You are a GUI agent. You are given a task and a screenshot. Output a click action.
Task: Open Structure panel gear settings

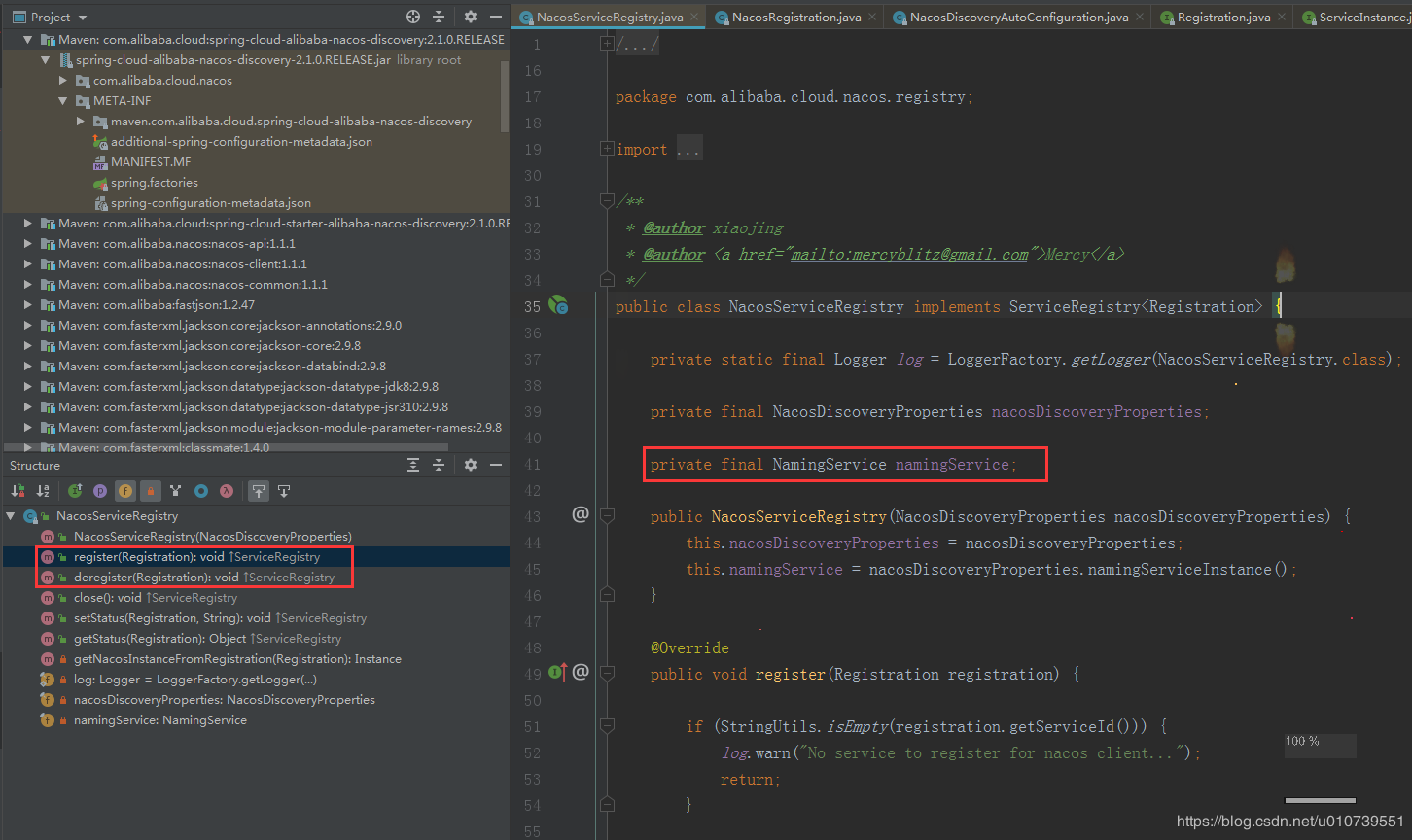point(471,465)
